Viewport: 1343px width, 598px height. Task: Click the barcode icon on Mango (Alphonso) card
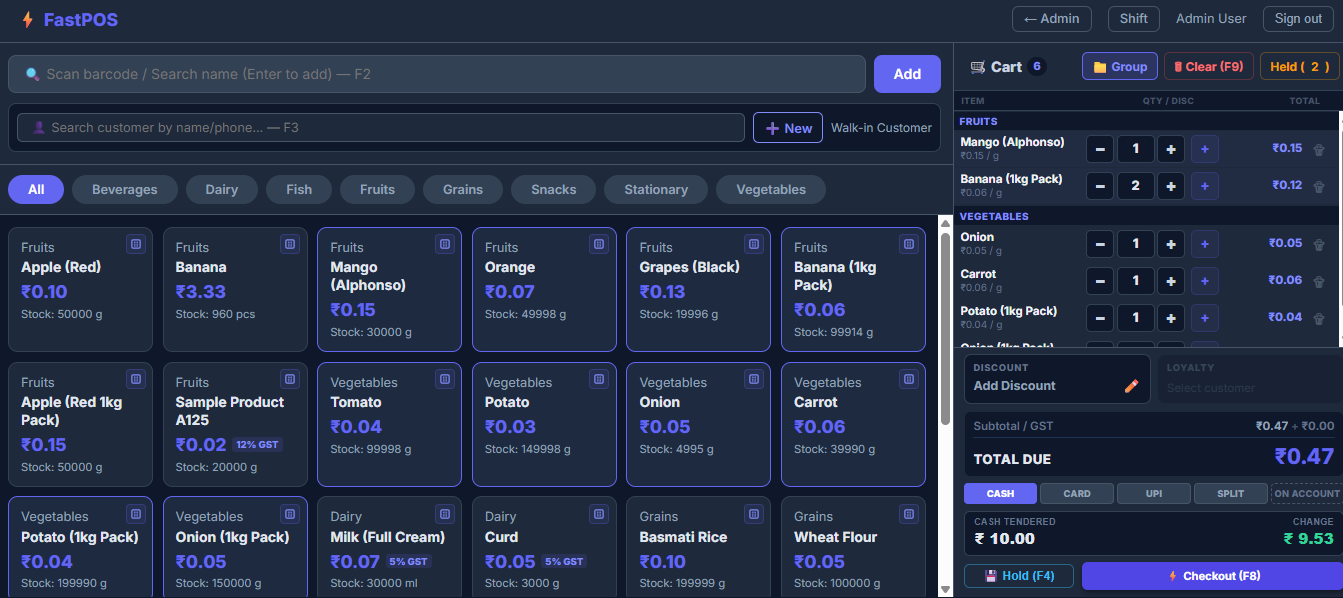click(x=444, y=244)
